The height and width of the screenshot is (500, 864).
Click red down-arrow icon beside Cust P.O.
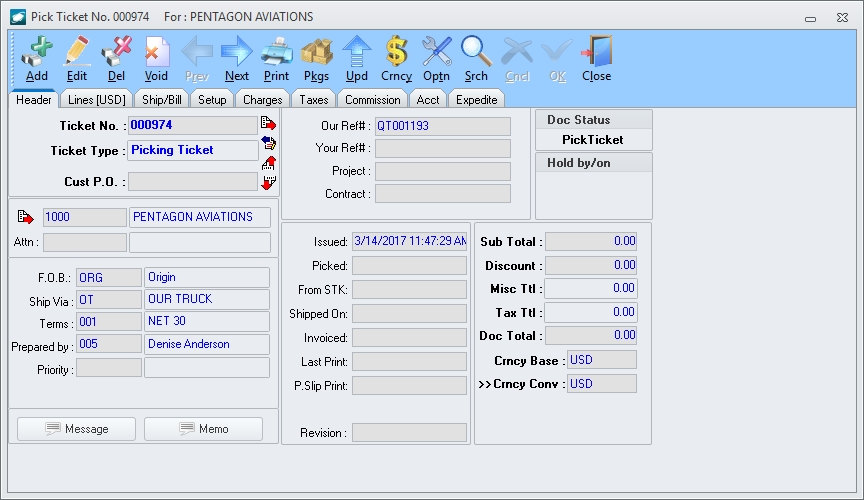[x=268, y=182]
